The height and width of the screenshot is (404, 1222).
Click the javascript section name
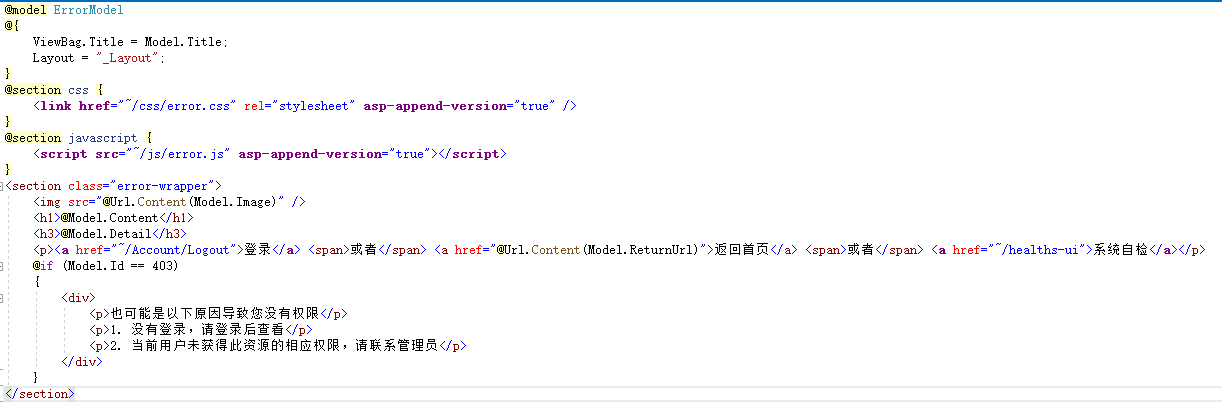[103, 137]
